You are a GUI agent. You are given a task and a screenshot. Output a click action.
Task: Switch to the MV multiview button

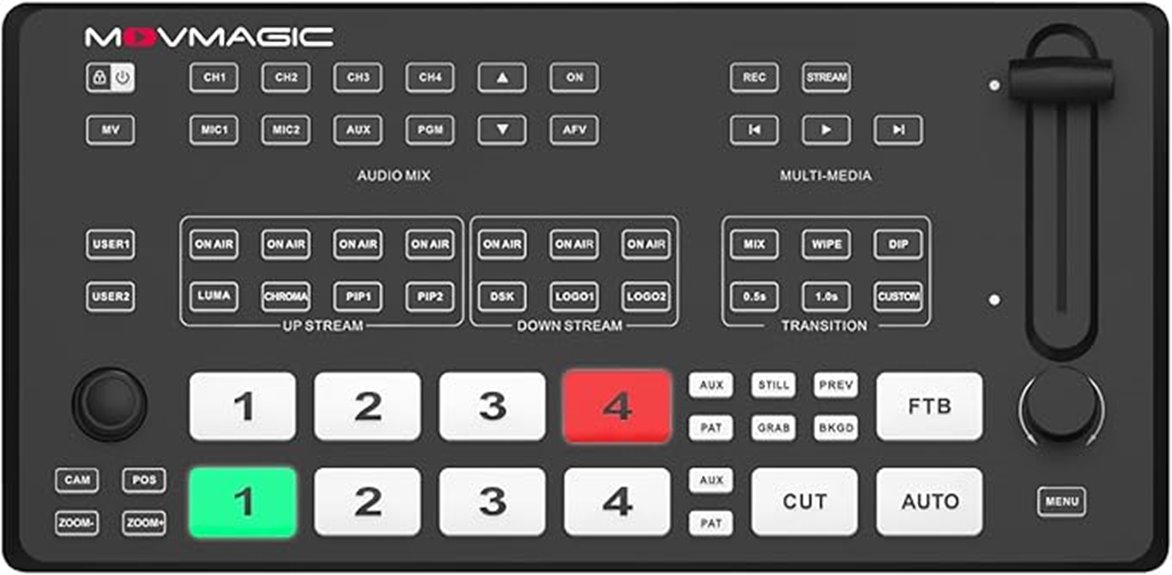[x=111, y=130]
